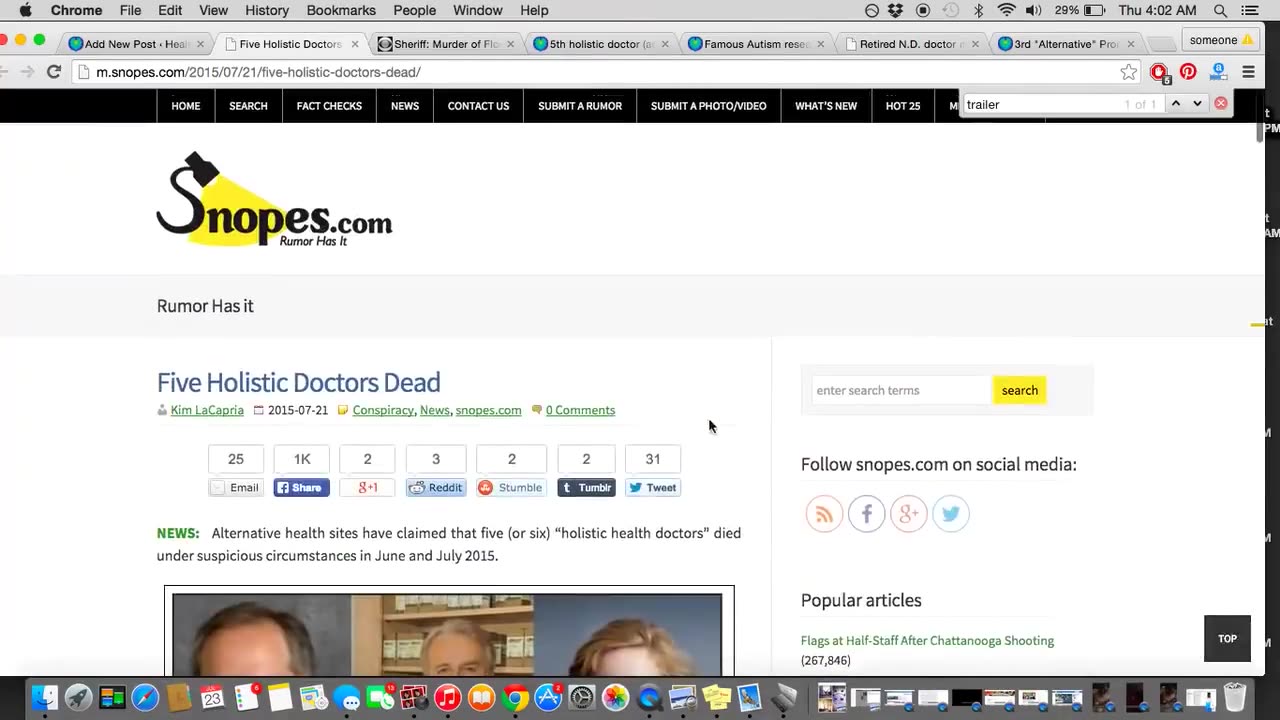Open the AdBlock extension icon
Screen dimensions: 1280x720
[1159, 72]
